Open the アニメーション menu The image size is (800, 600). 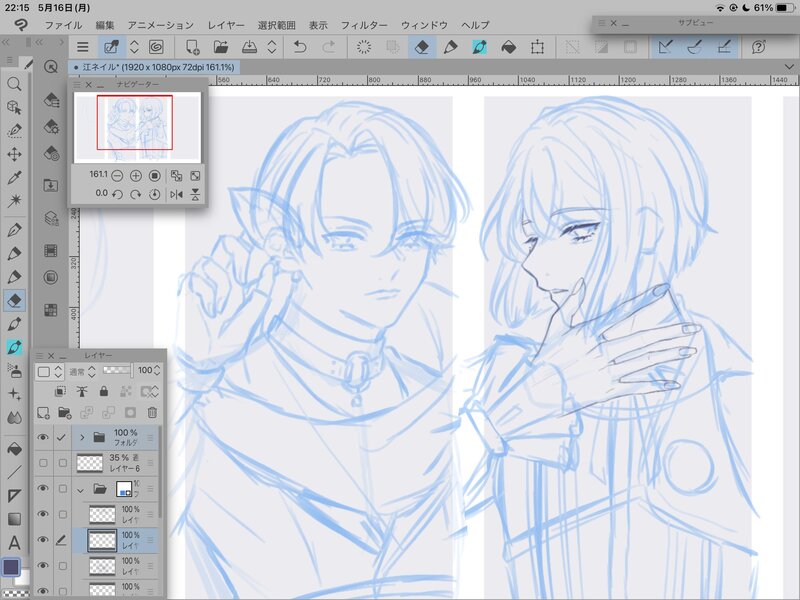(161, 25)
